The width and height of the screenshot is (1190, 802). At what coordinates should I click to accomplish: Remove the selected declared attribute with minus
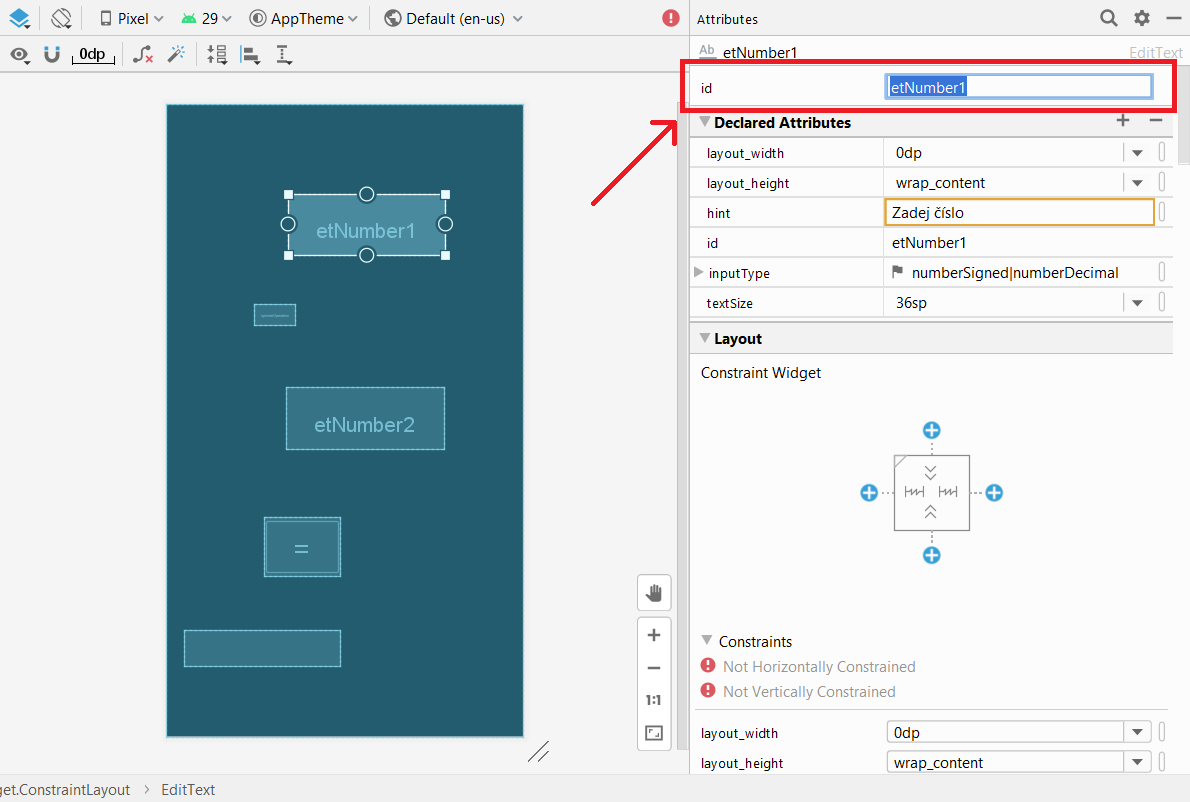click(1156, 120)
